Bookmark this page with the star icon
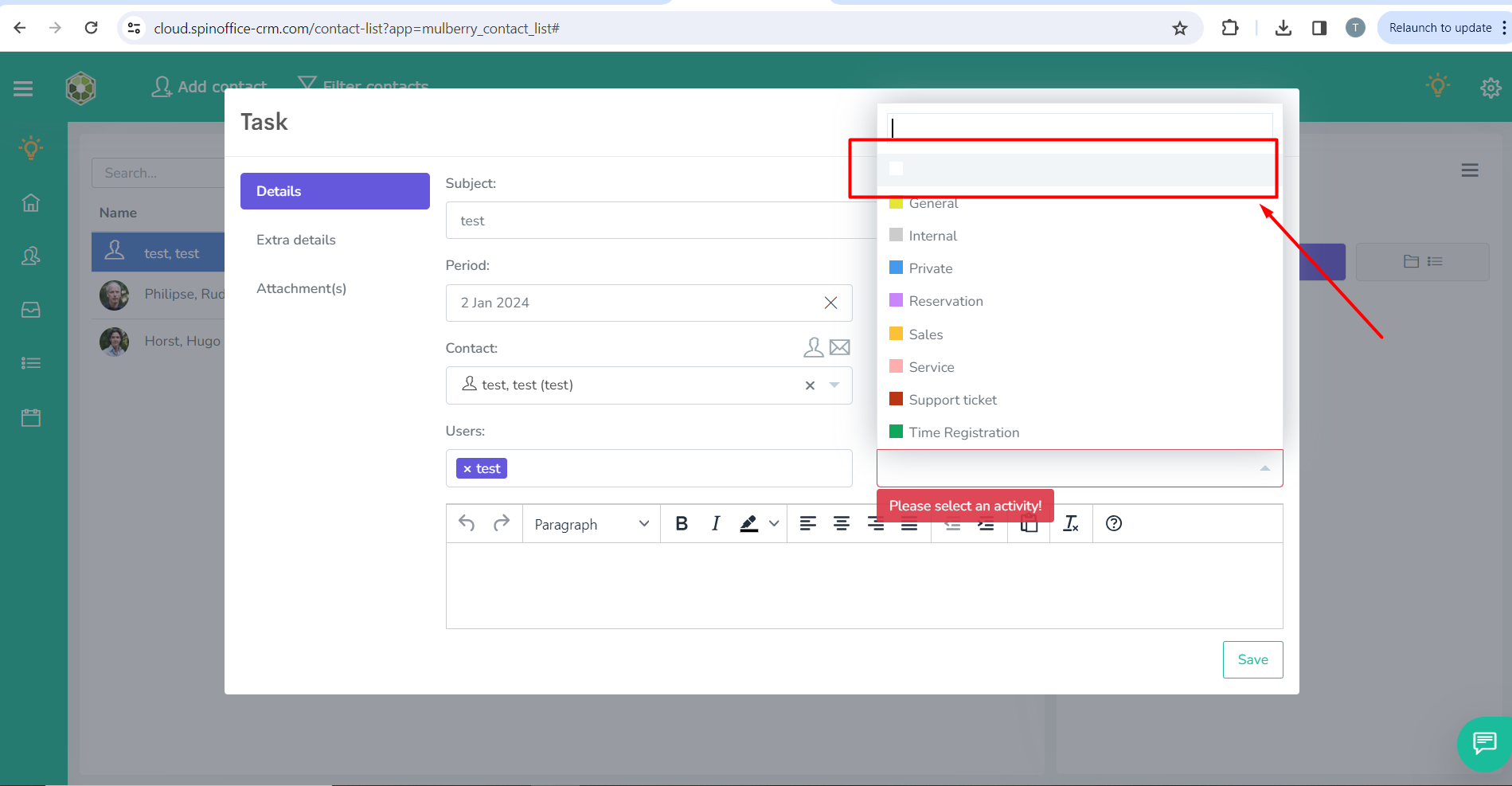The image size is (1512, 786). tap(1180, 29)
